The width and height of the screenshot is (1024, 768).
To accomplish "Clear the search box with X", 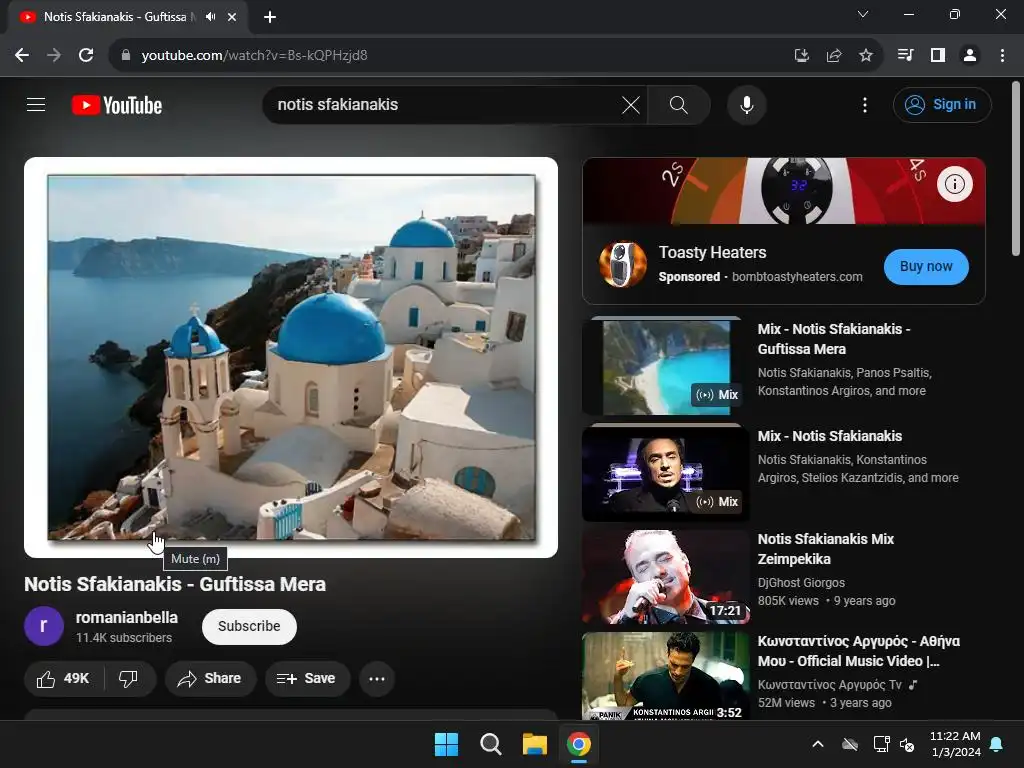I will coord(630,104).
